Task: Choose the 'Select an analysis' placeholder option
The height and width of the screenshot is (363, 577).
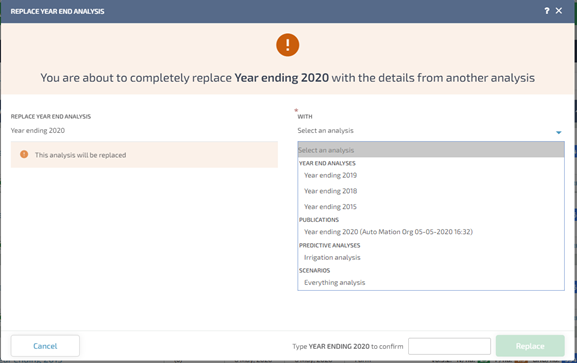Action: [x=431, y=150]
